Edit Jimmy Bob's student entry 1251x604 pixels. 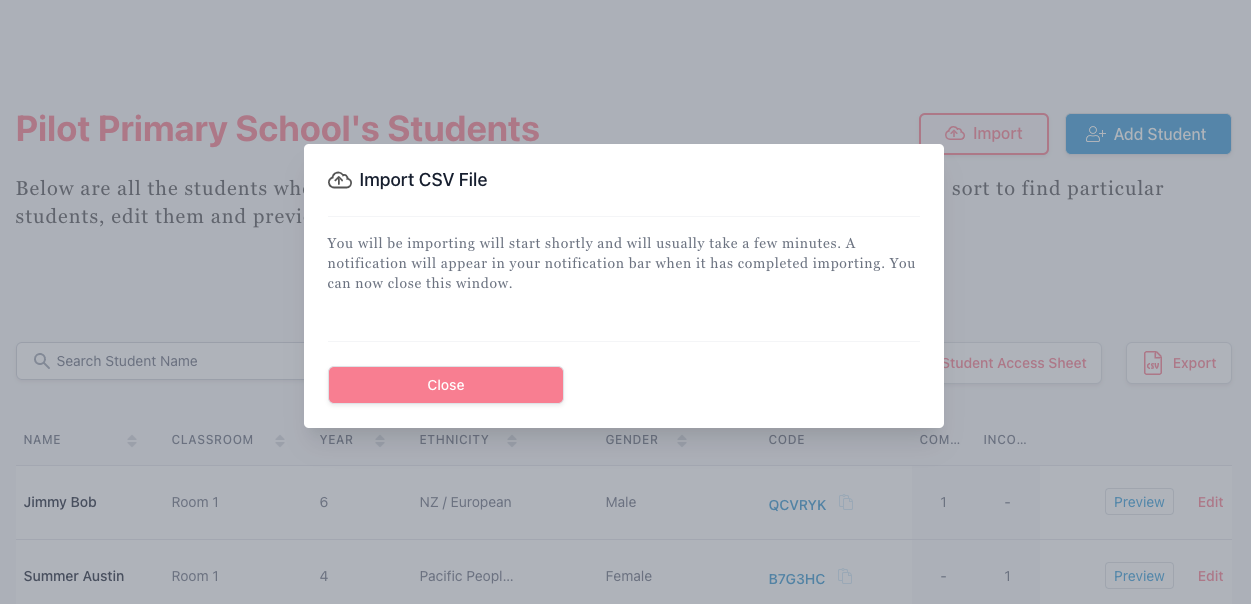coord(1210,502)
